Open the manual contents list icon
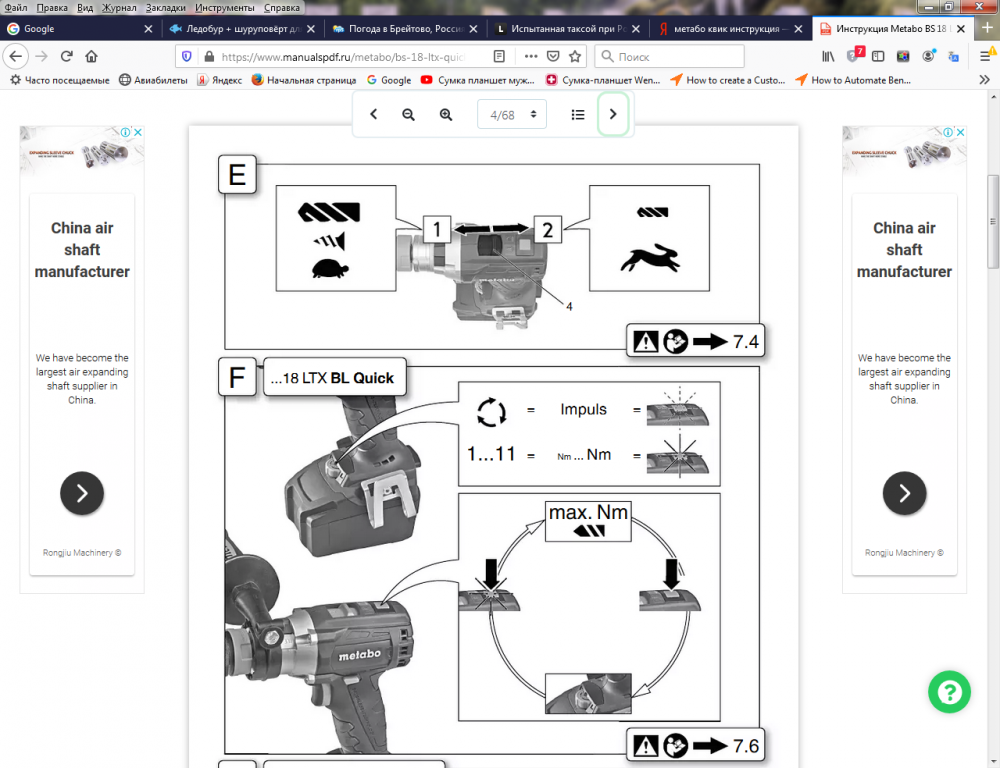This screenshot has width=1000, height=768. [578, 115]
